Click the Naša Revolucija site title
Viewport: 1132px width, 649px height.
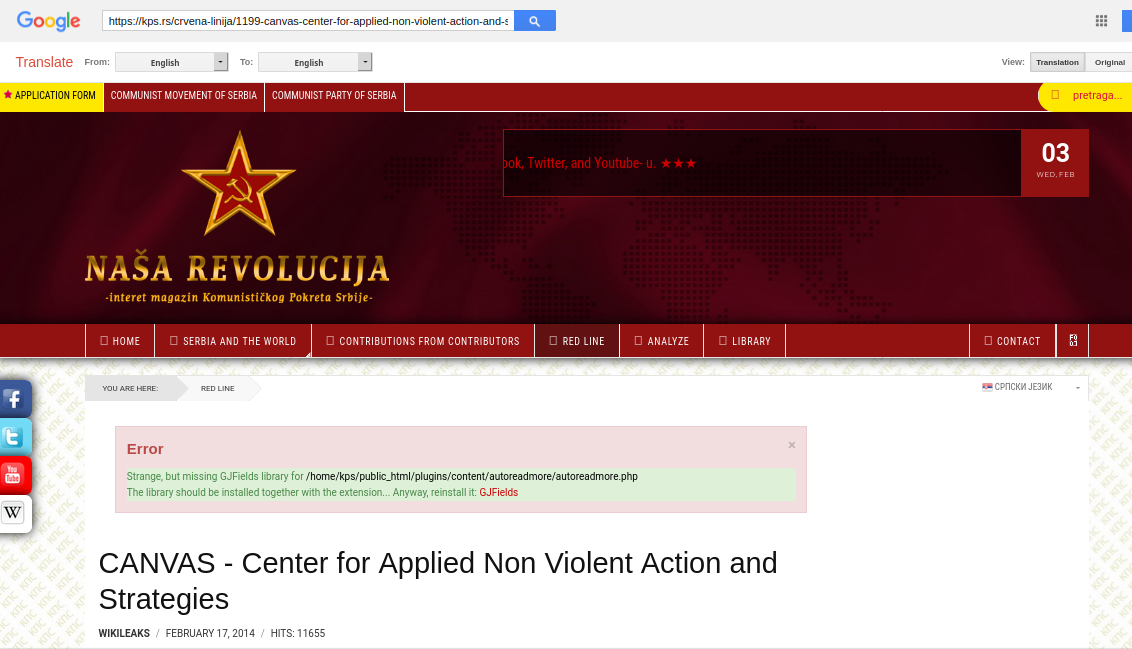(238, 269)
